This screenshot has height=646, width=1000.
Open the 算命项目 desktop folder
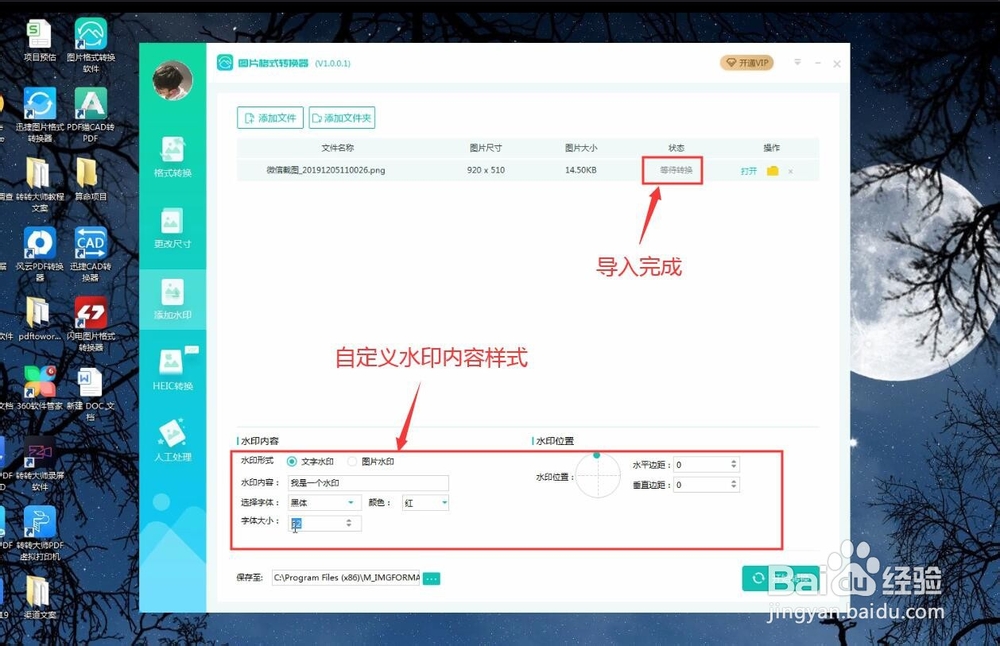coord(91,180)
